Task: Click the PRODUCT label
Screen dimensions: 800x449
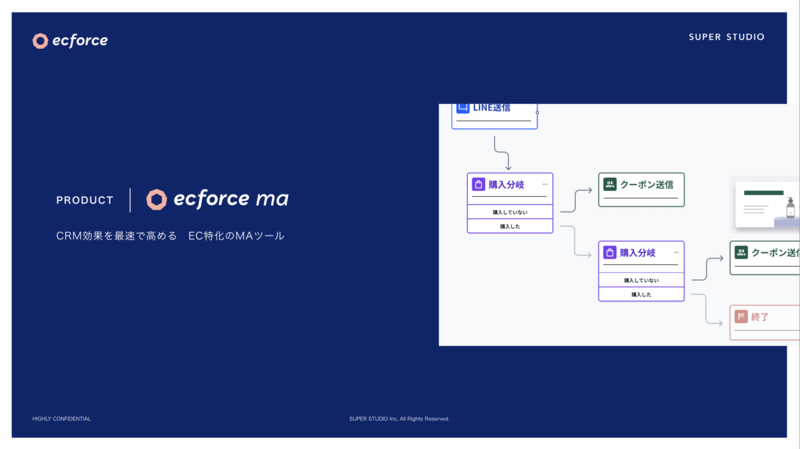Action: click(85, 200)
